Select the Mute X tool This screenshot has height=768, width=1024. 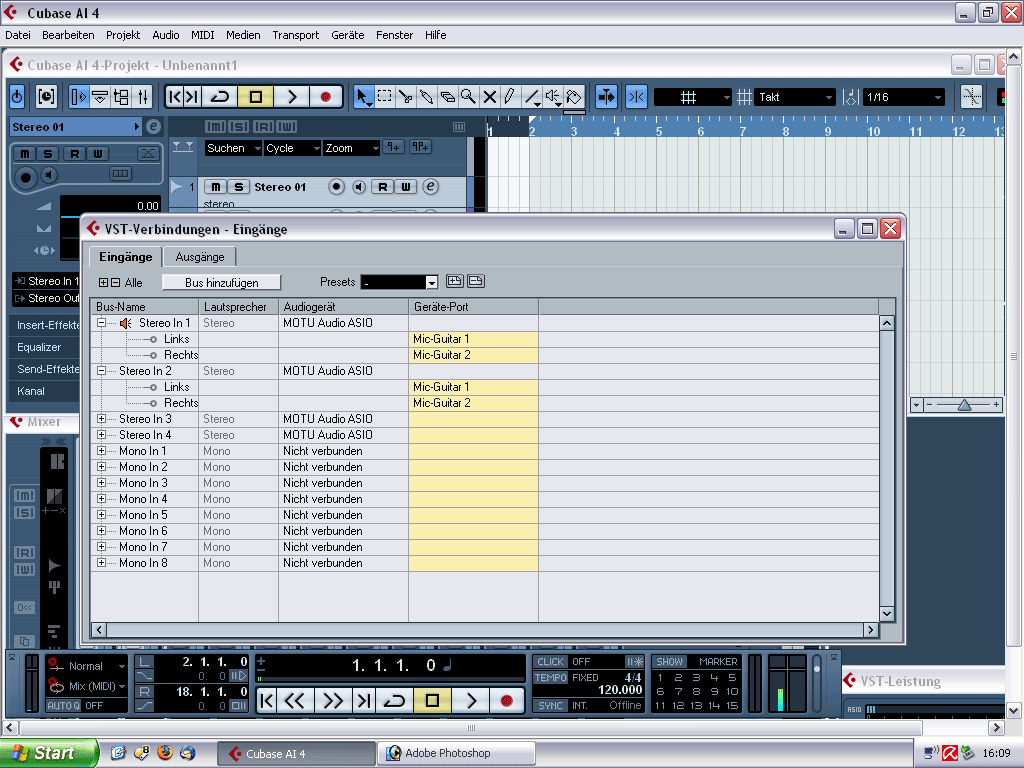489,97
